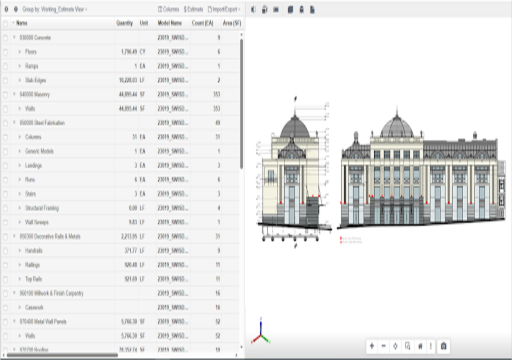Open the Columns chooser
Viewport: 512px width, 360px height.
(168, 9)
